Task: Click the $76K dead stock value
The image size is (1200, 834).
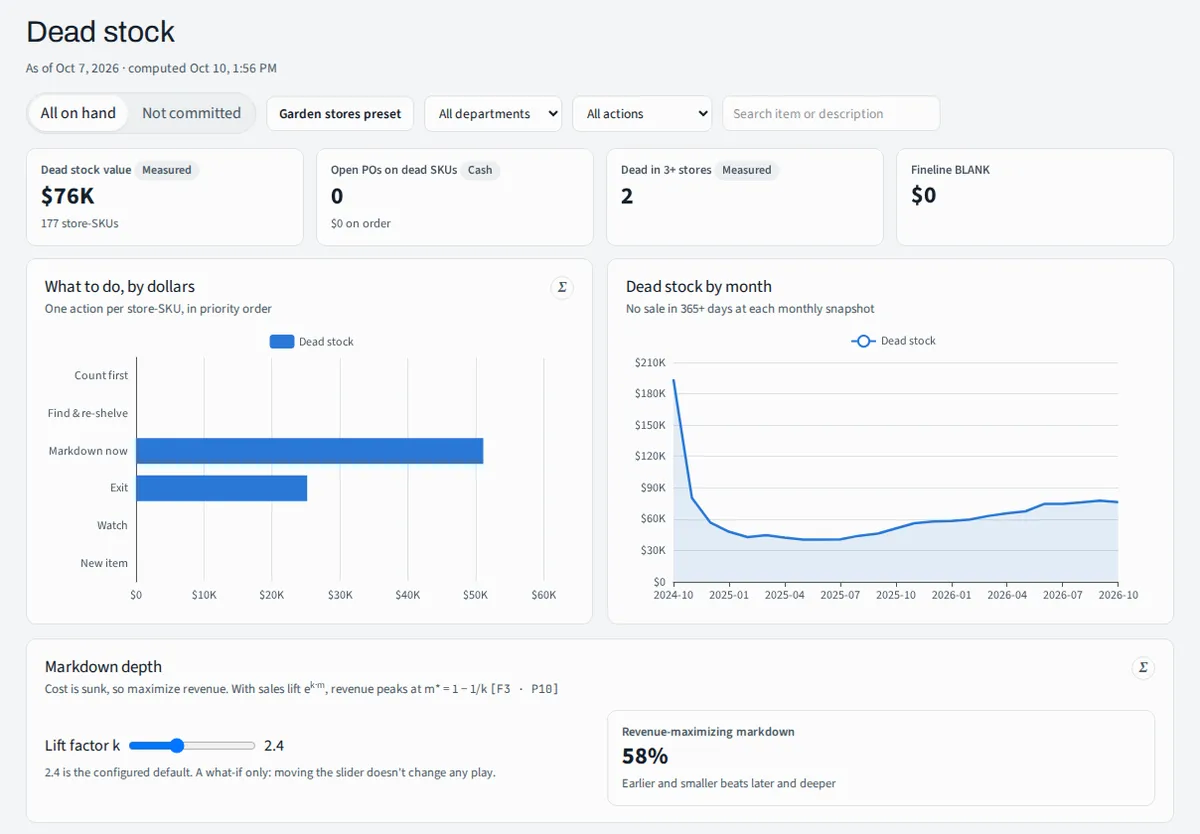Action: coord(68,196)
